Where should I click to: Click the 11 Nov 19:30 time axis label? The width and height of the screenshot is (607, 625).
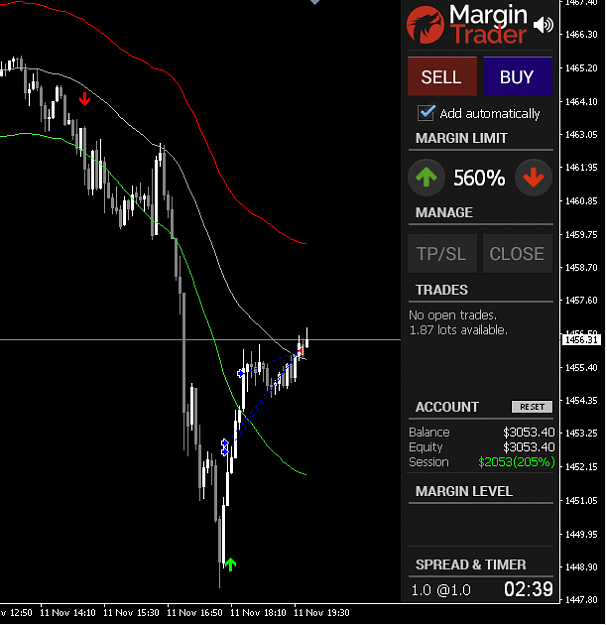coord(321,613)
